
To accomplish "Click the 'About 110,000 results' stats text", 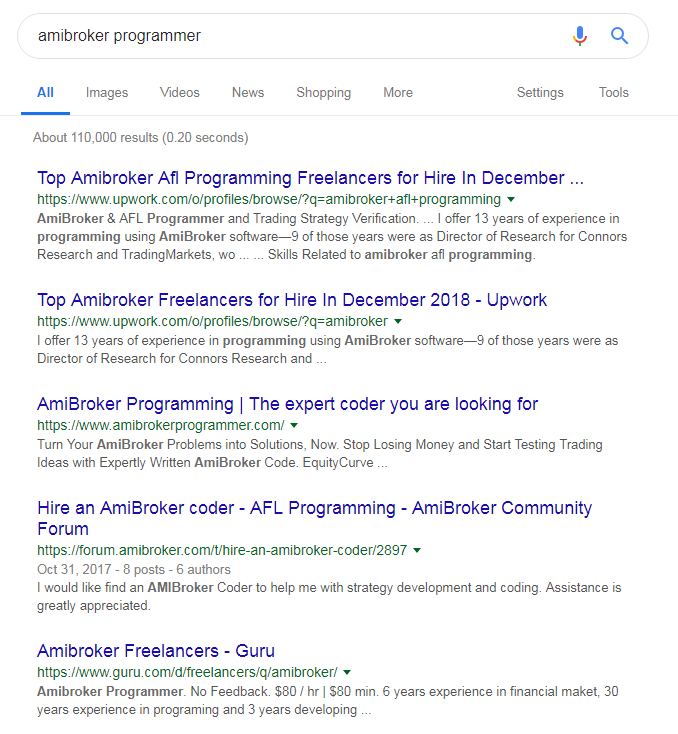I will (140, 138).
